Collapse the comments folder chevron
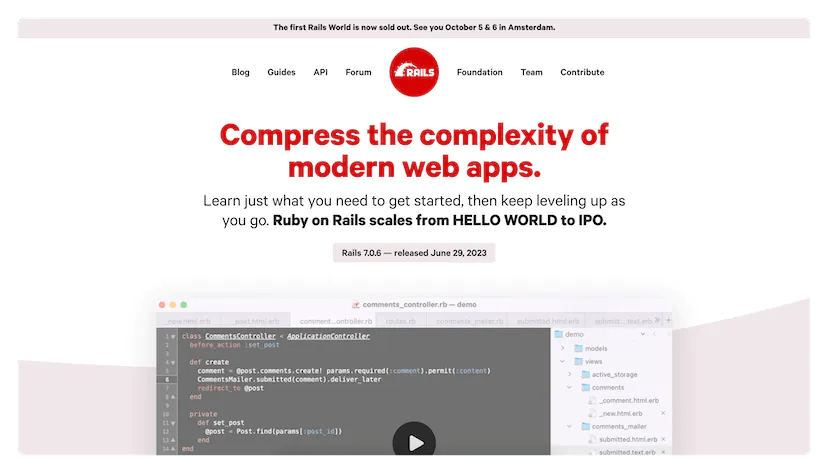The image size is (828, 473). pyautogui.click(x=570, y=387)
